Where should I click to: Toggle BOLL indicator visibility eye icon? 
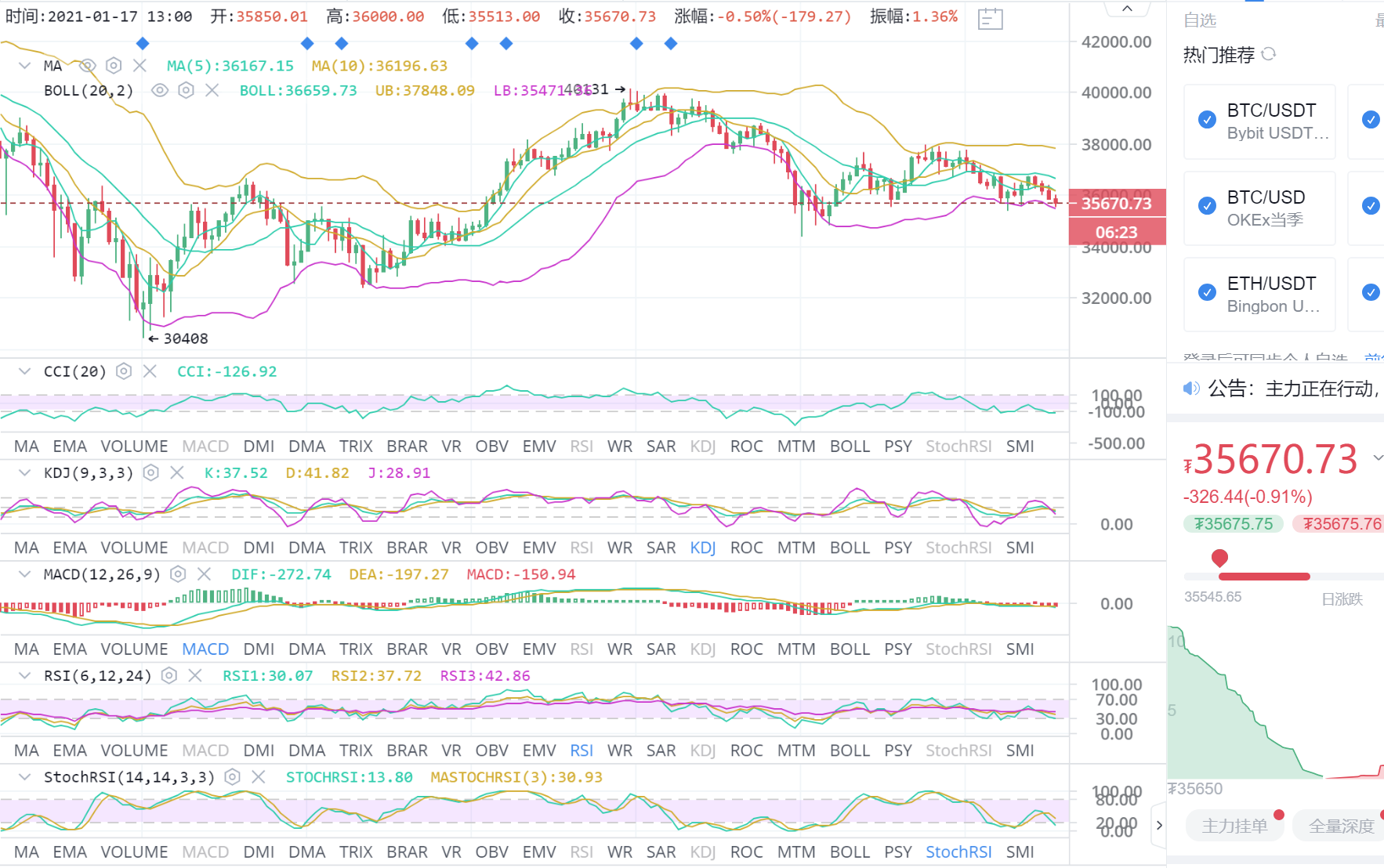[x=160, y=91]
